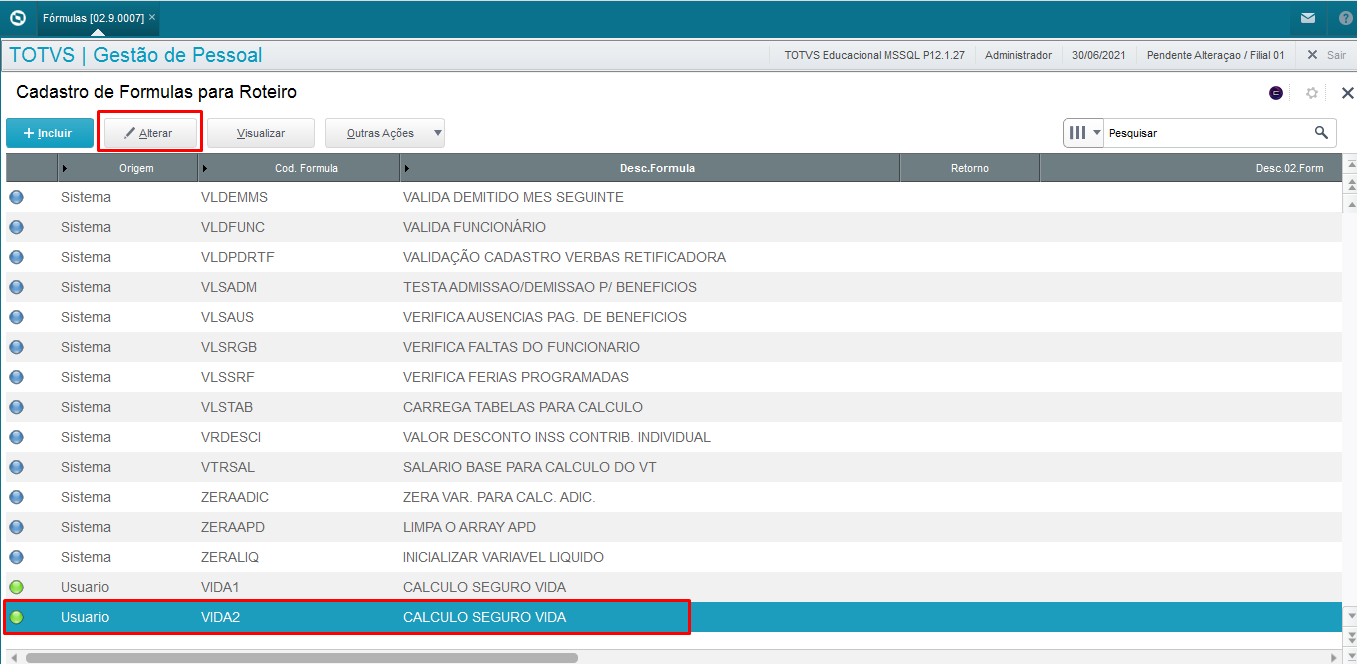Click the Visualizar button
The image size is (1357, 664).
[261, 133]
